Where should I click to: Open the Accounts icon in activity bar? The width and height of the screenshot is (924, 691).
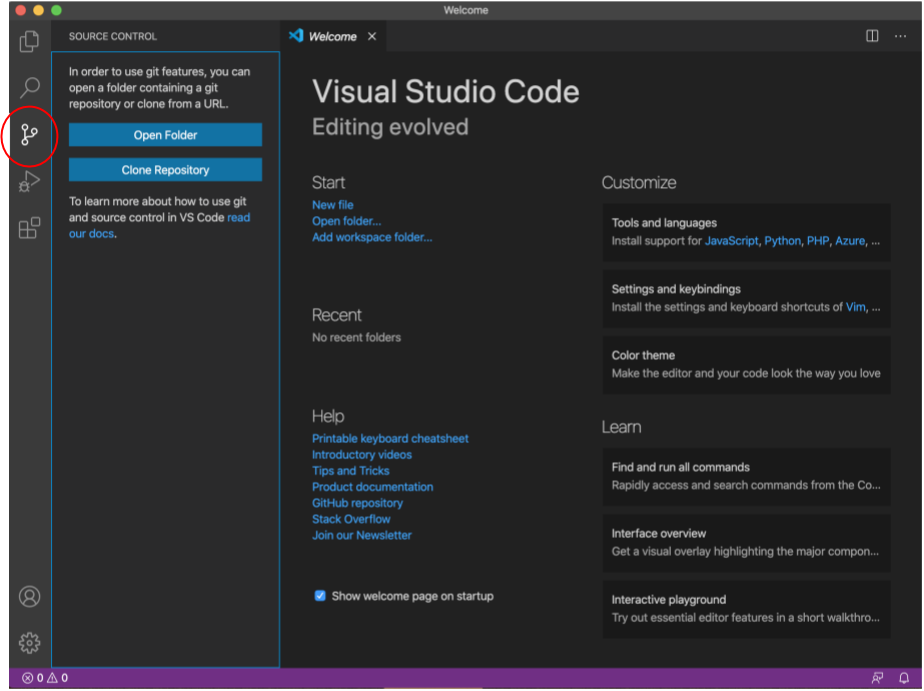click(x=29, y=597)
